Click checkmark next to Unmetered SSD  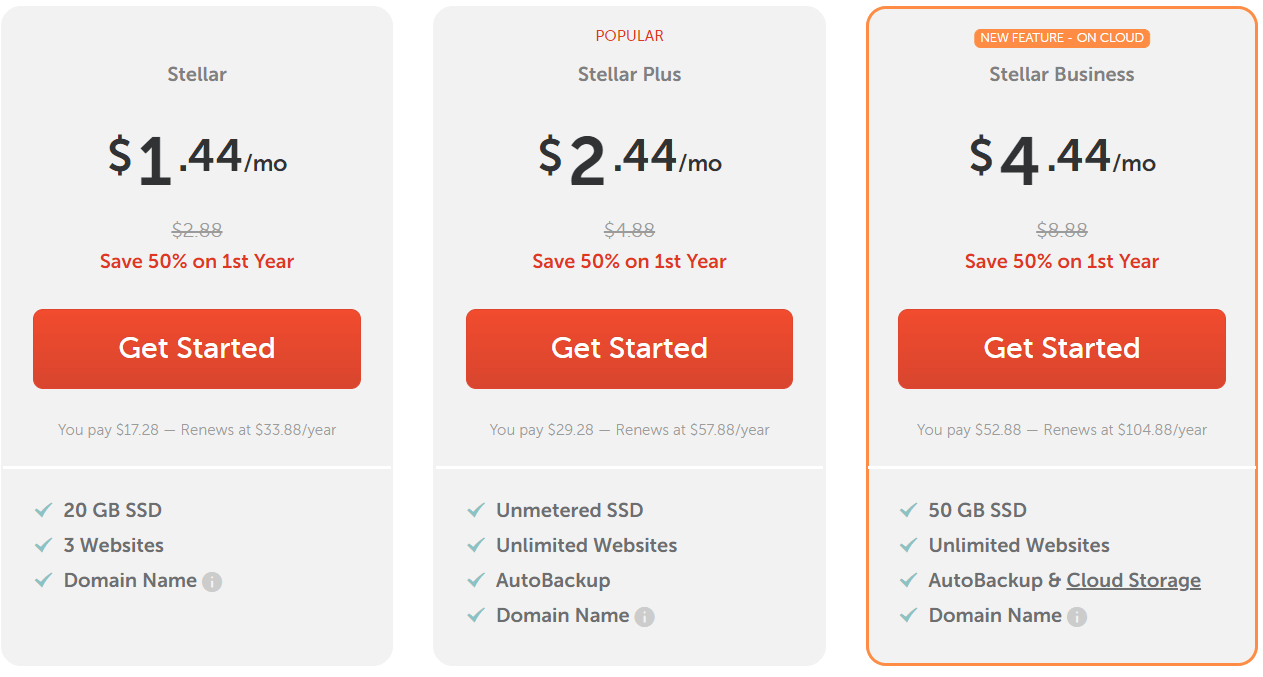click(476, 510)
